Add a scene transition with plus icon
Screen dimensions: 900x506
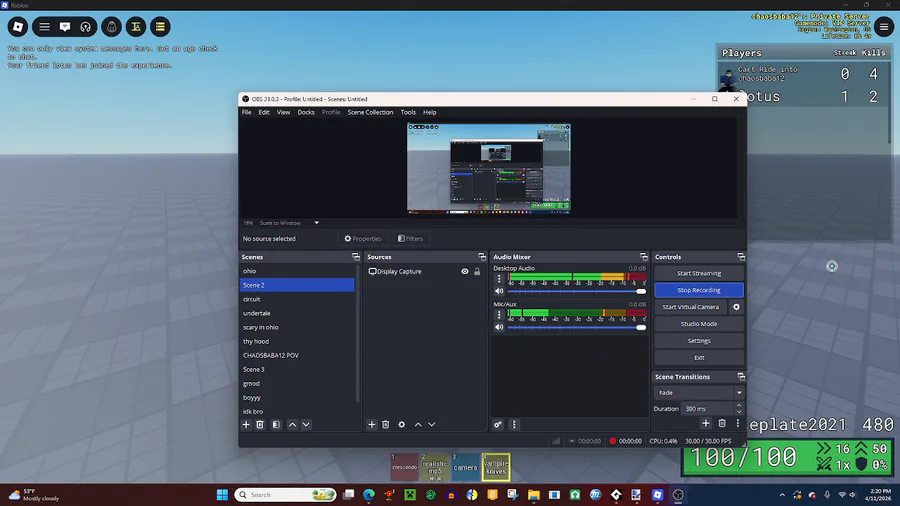(706, 423)
